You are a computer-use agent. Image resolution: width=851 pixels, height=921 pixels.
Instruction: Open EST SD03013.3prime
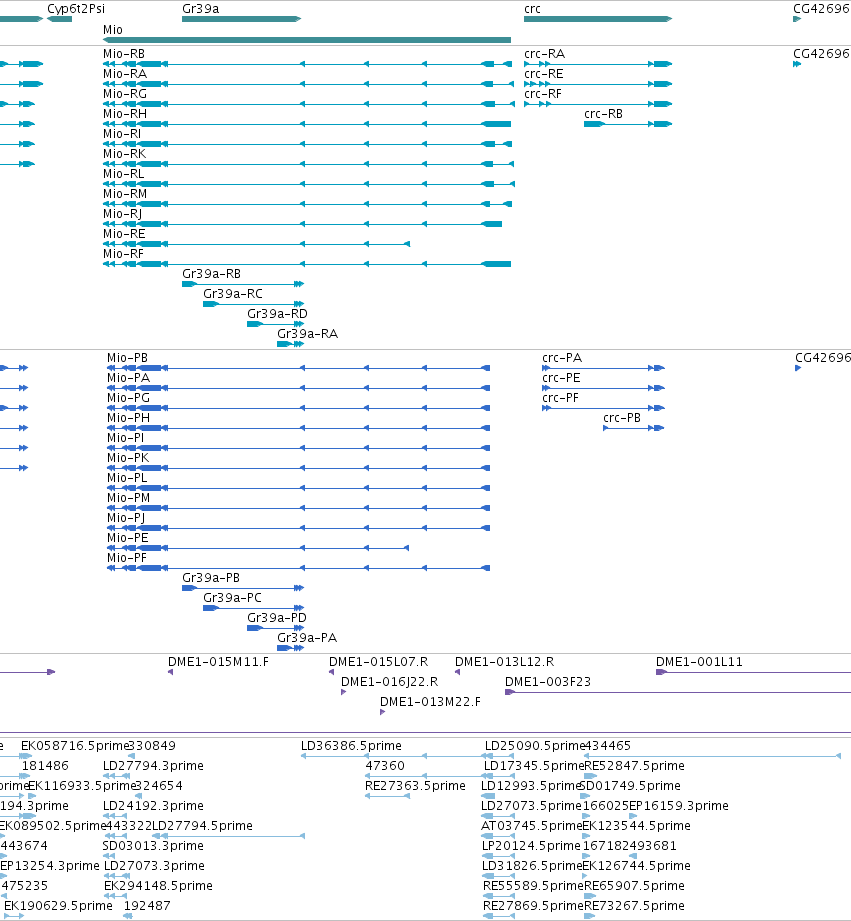[x=153, y=846]
